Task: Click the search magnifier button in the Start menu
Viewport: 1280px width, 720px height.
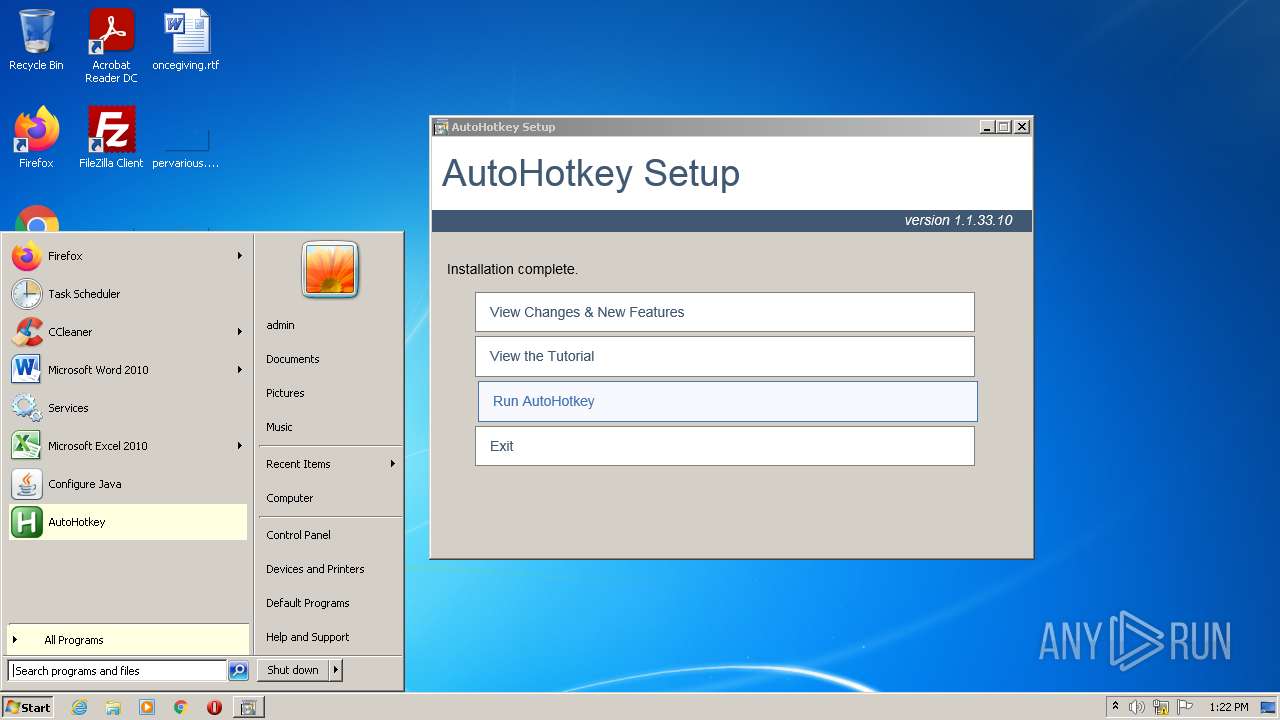Action: (238, 671)
